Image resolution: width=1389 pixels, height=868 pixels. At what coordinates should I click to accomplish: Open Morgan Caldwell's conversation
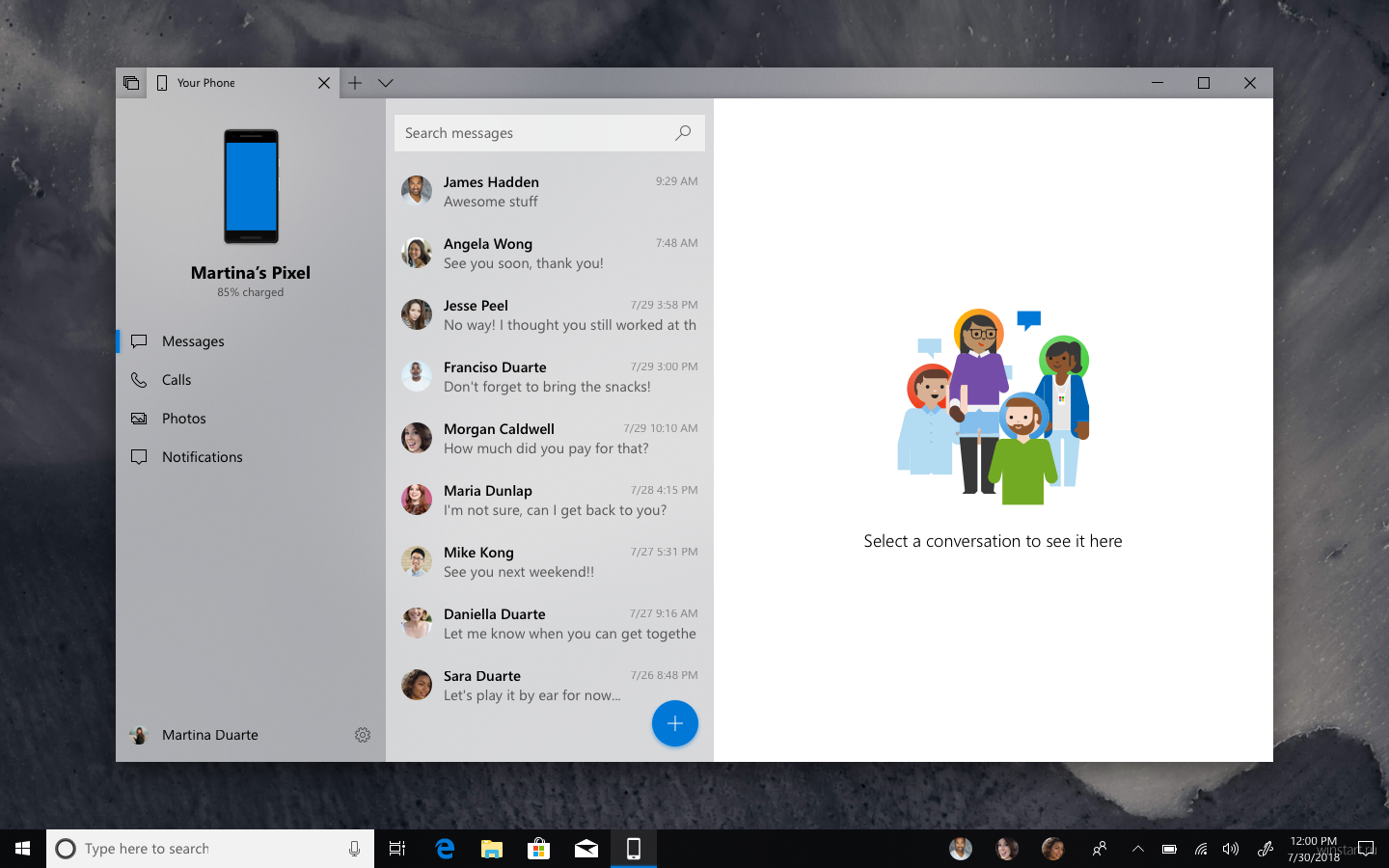tap(549, 438)
